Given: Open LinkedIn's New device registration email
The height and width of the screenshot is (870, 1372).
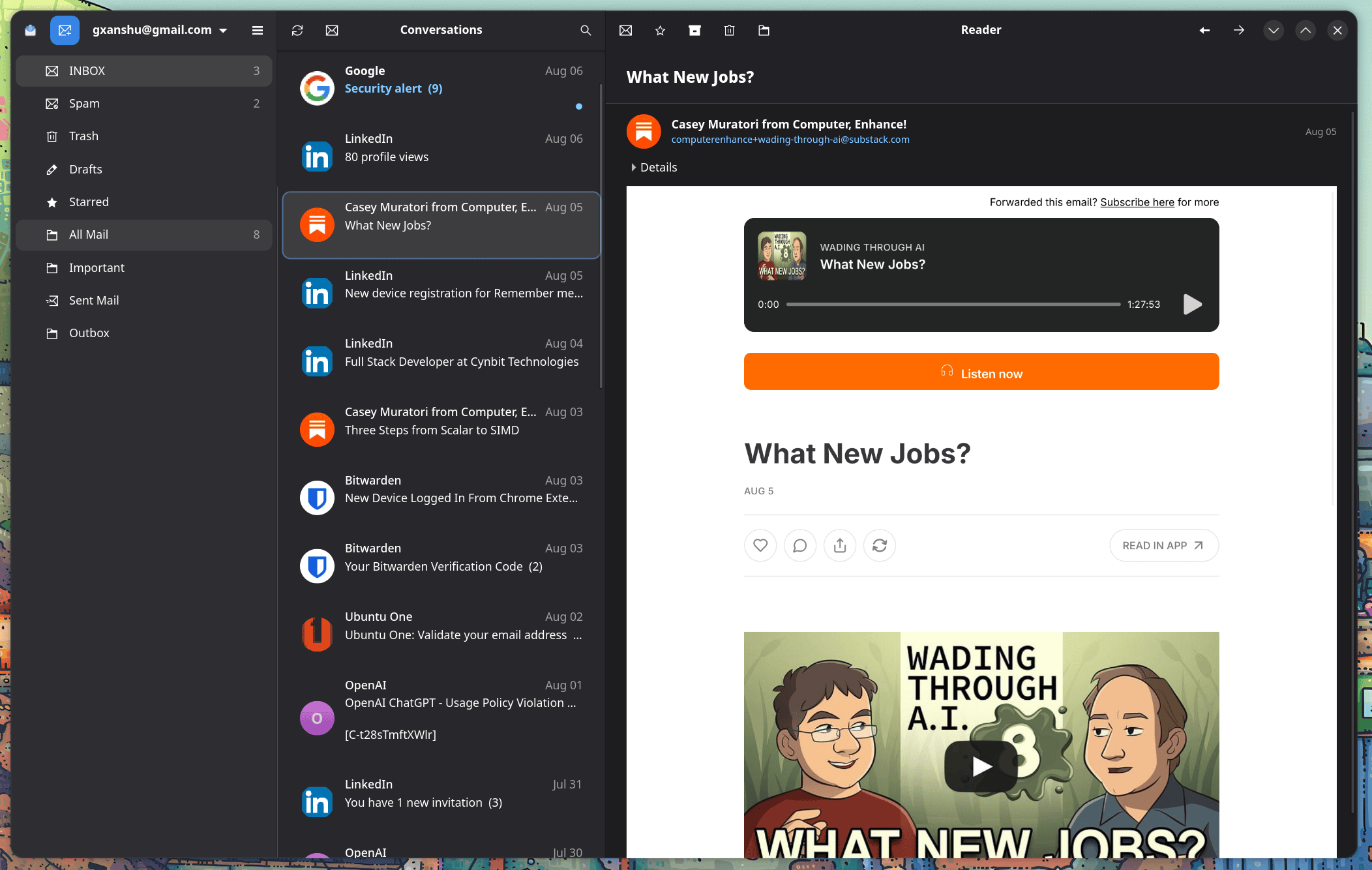Looking at the screenshot, I should pyautogui.click(x=441, y=293).
